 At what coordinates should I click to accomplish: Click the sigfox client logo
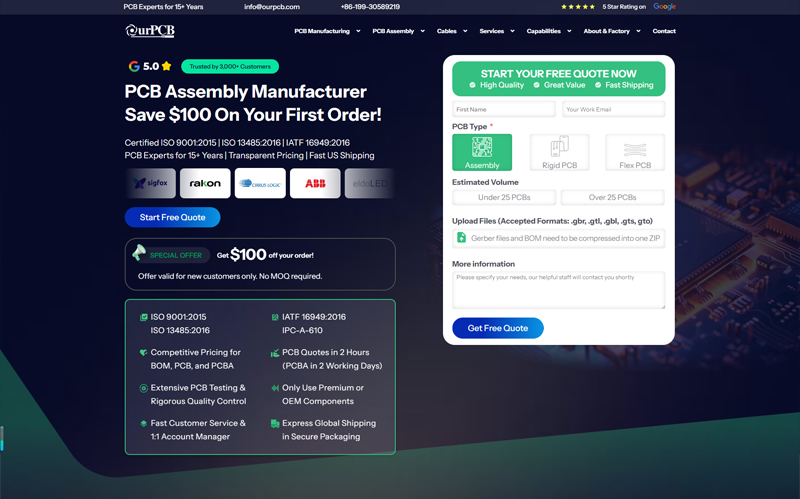tap(151, 183)
